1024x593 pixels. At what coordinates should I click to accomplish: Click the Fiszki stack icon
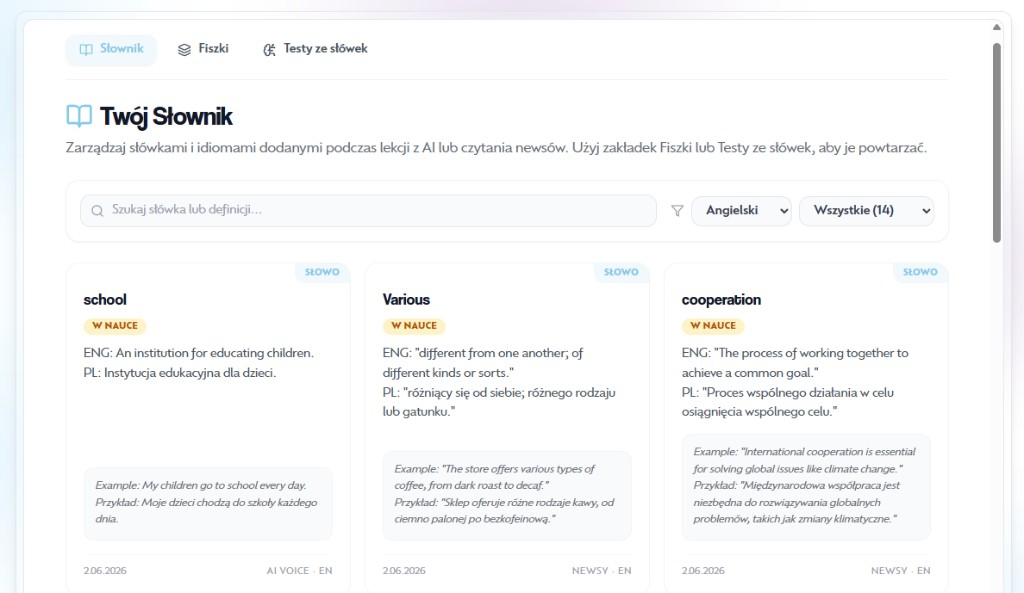[184, 50]
